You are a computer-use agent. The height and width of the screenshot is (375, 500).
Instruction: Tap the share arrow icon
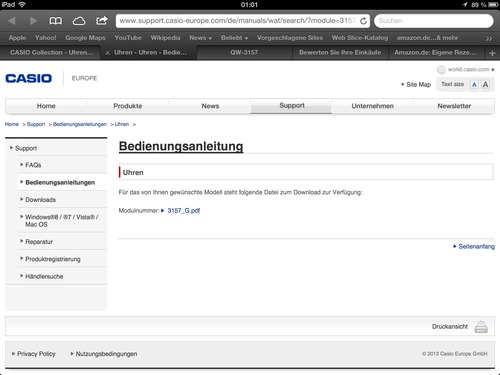click(x=102, y=21)
